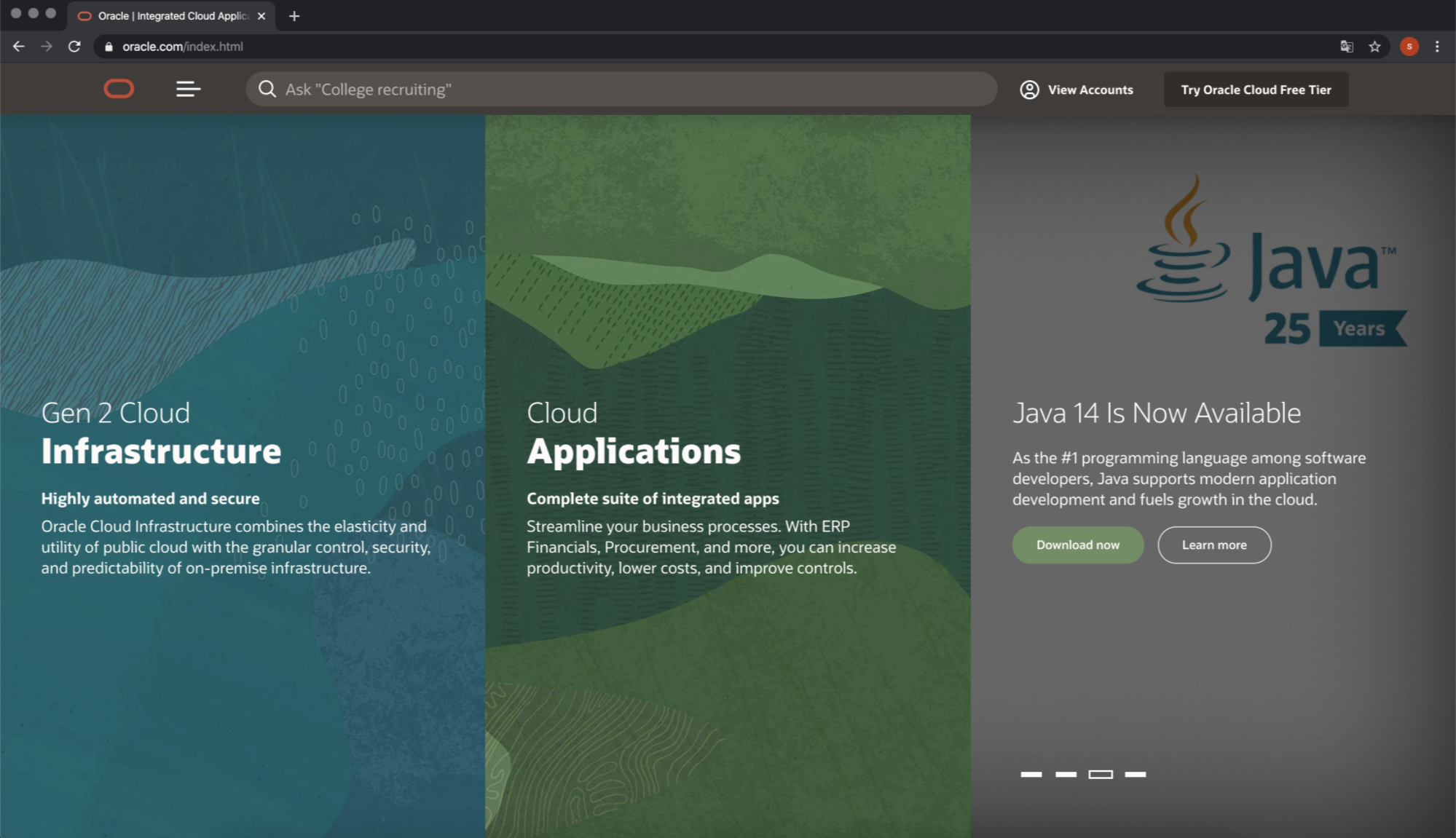
Task: Open Chrome's three-dot options menu
Action: 1437,47
